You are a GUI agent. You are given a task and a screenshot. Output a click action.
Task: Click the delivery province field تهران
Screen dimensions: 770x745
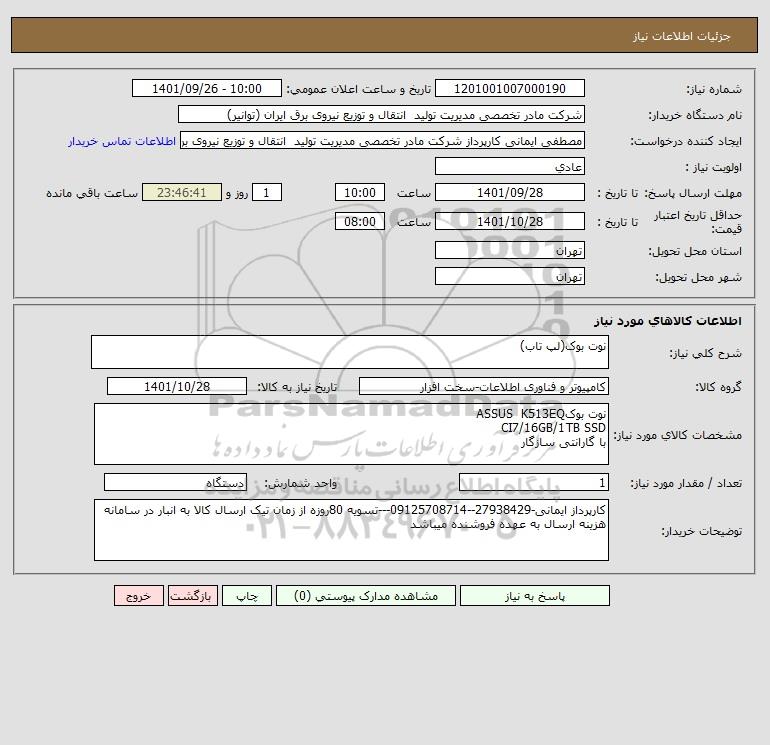510,250
